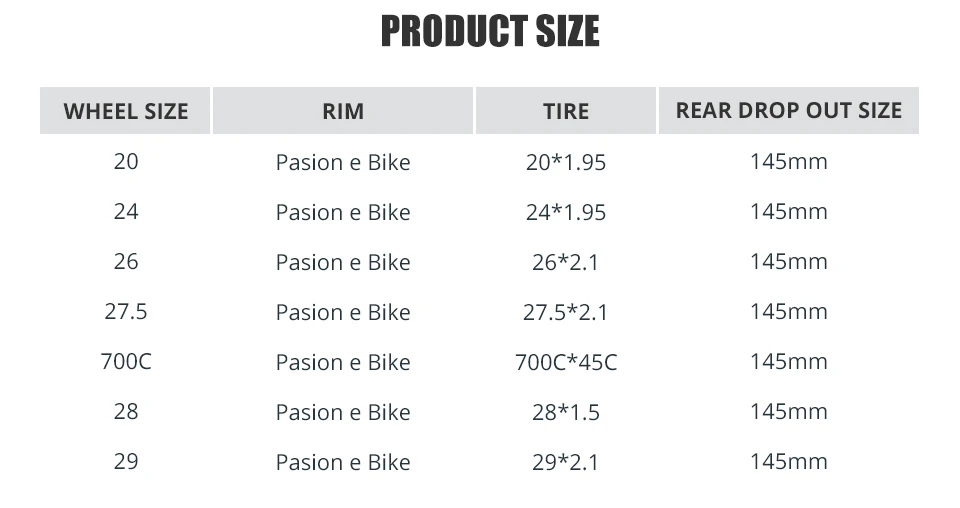Screen dimensions: 960x508
Task: Click the 20*1.95 tire cell
Action: pos(566,162)
